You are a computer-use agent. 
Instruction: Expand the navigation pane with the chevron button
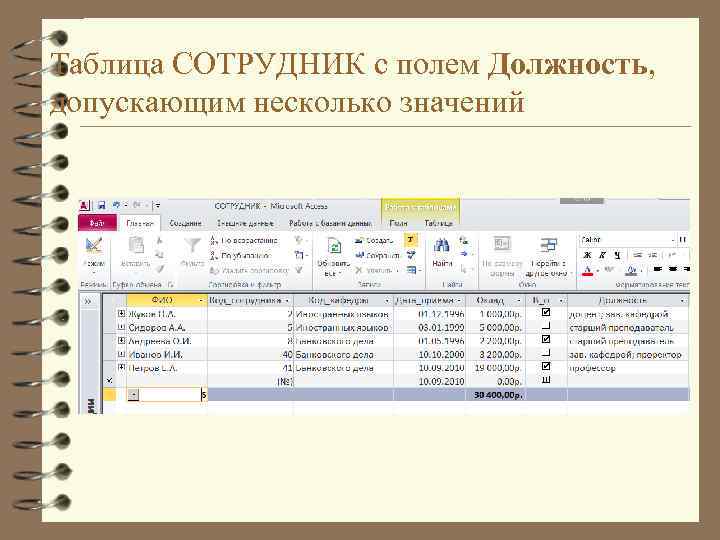click(87, 301)
